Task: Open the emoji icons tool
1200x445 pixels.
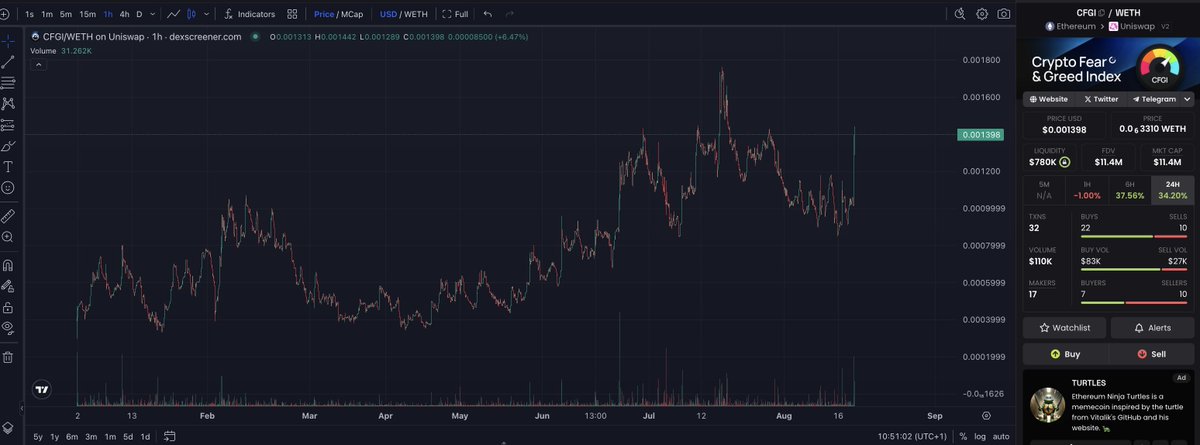Action: click(8, 188)
